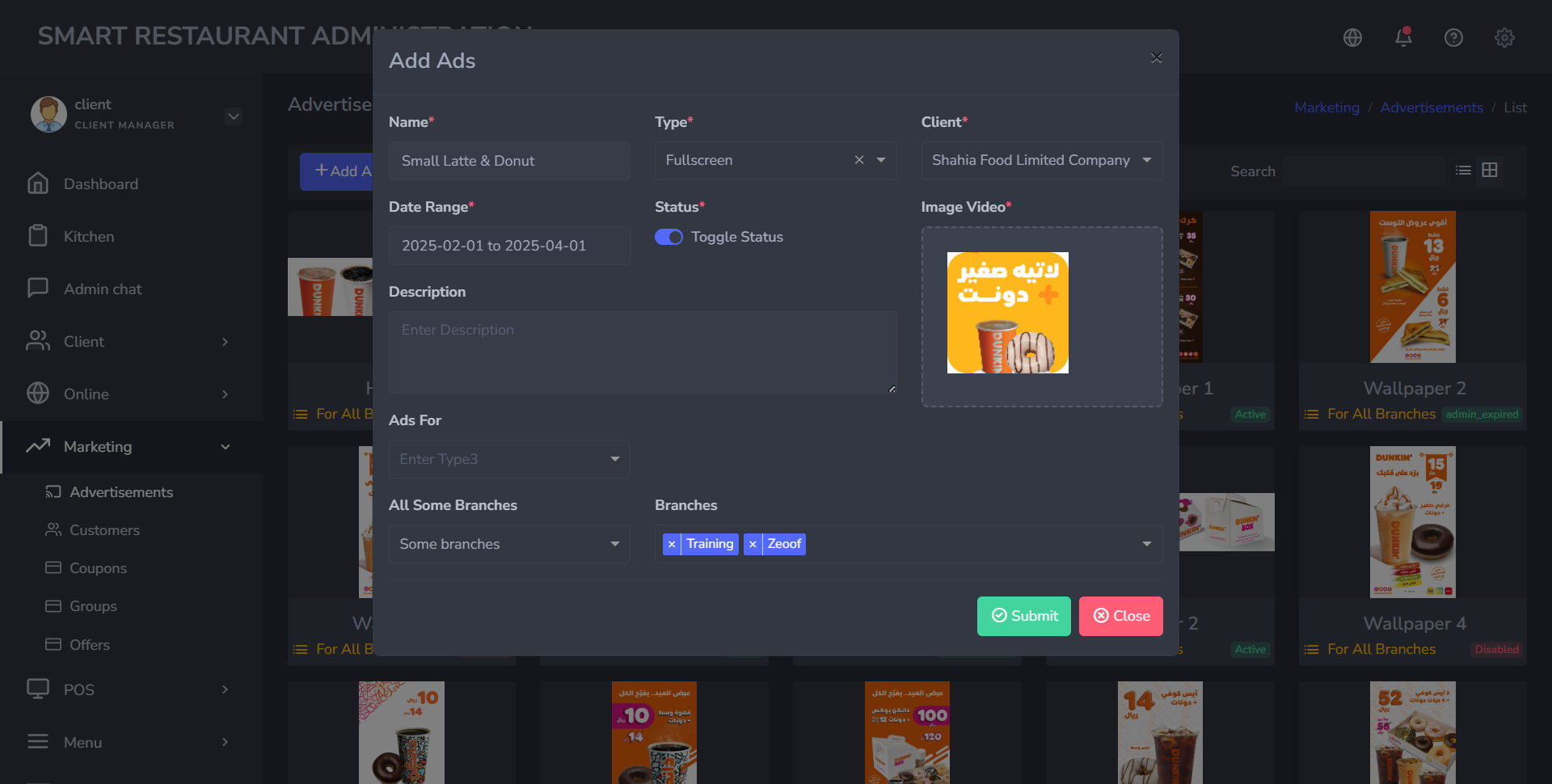The height and width of the screenshot is (784, 1552).
Task: Go to Customers submenu item
Action: point(104,530)
